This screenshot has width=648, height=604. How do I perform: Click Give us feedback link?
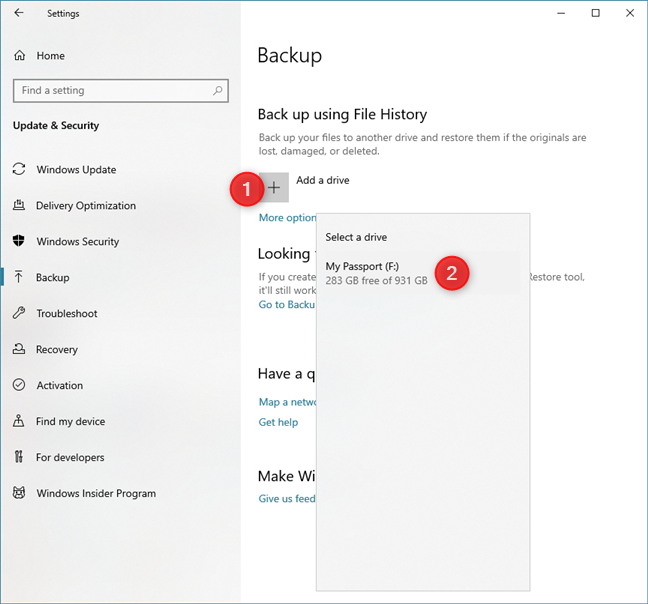pyautogui.click(x=287, y=499)
